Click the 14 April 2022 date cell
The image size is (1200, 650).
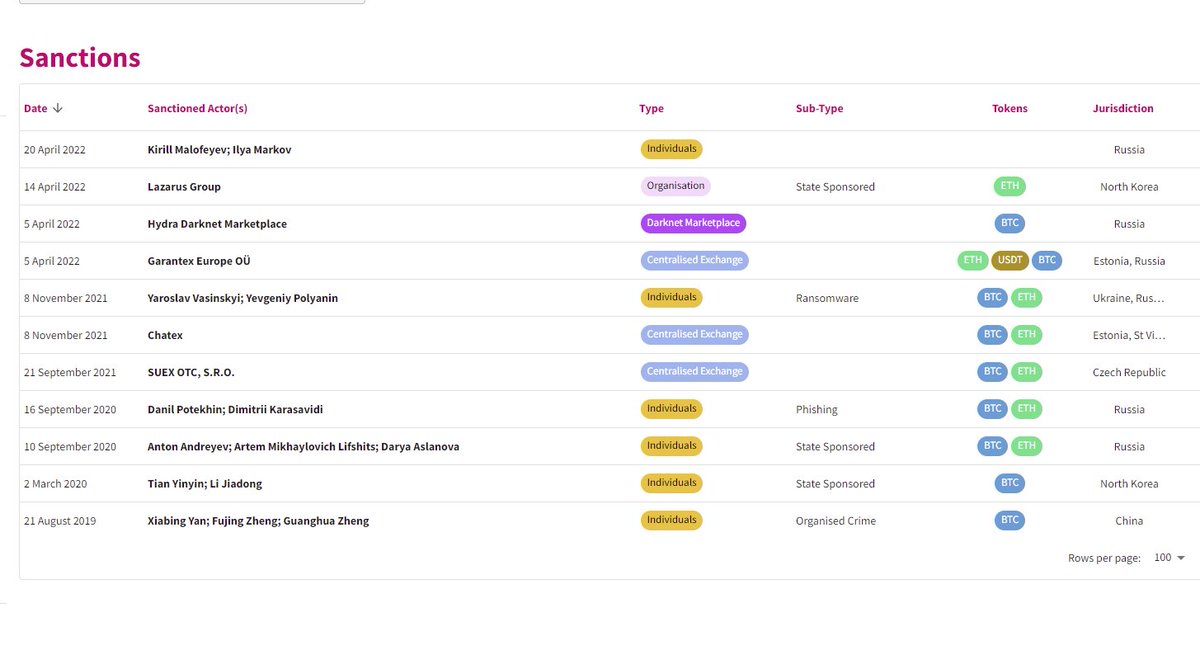pos(55,187)
